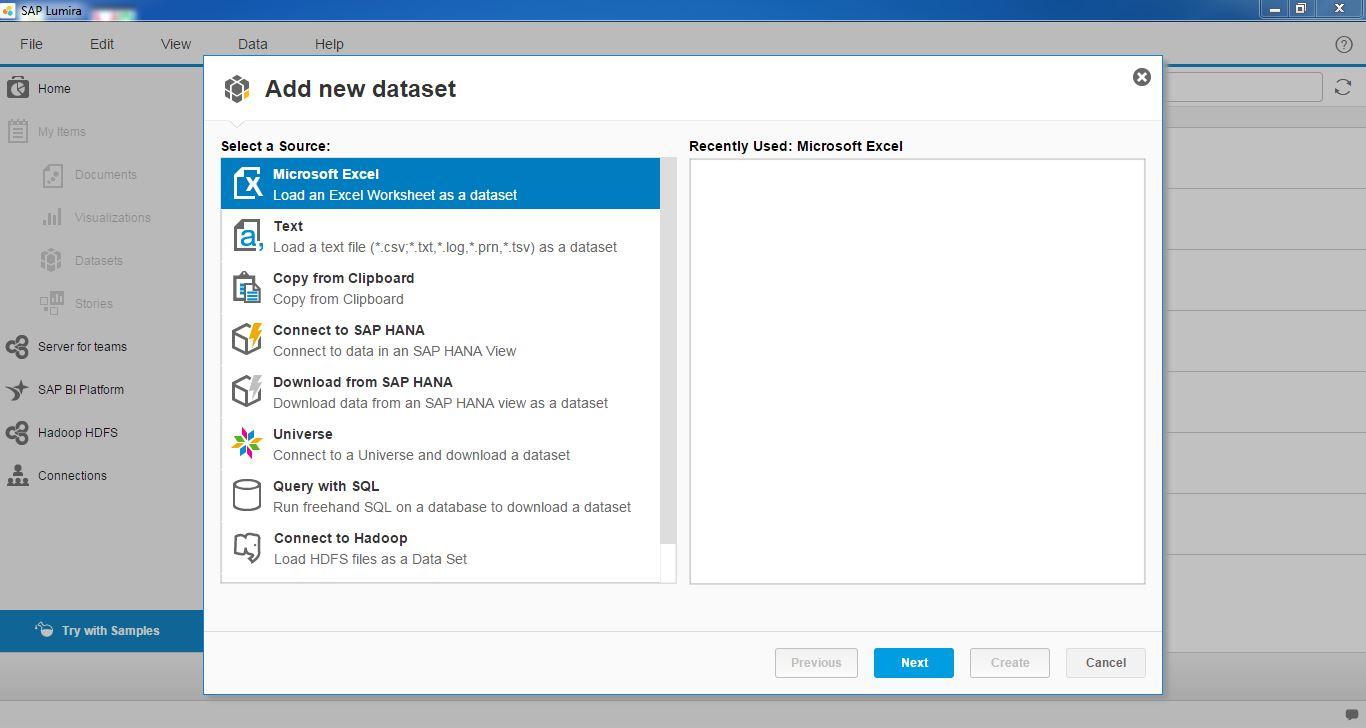Click the dataset cube icon in dialog header
This screenshot has height=728, width=1366.
coord(237,89)
